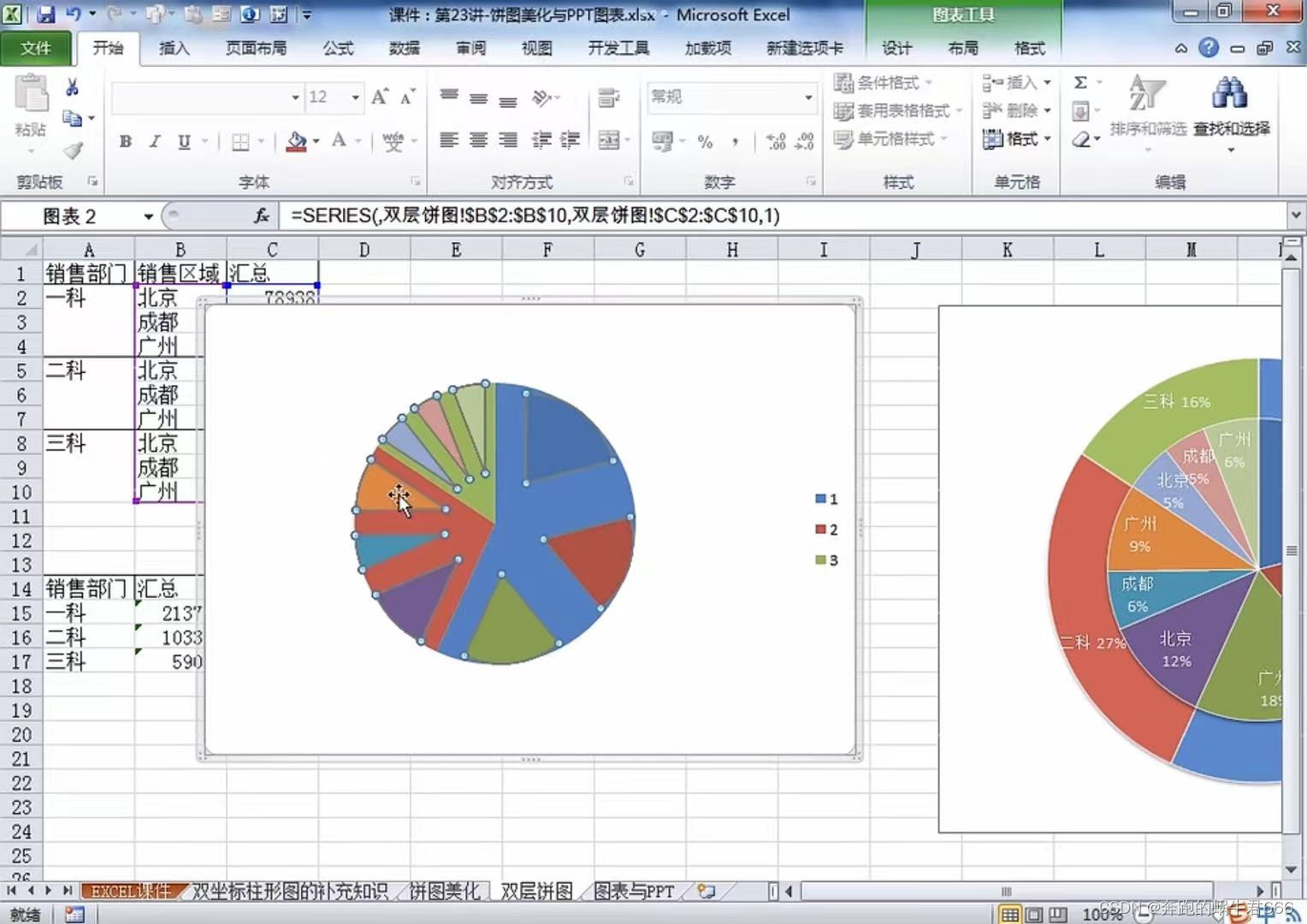Decrease the font size with the small A
The height and width of the screenshot is (924, 1307).
(x=408, y=97)
